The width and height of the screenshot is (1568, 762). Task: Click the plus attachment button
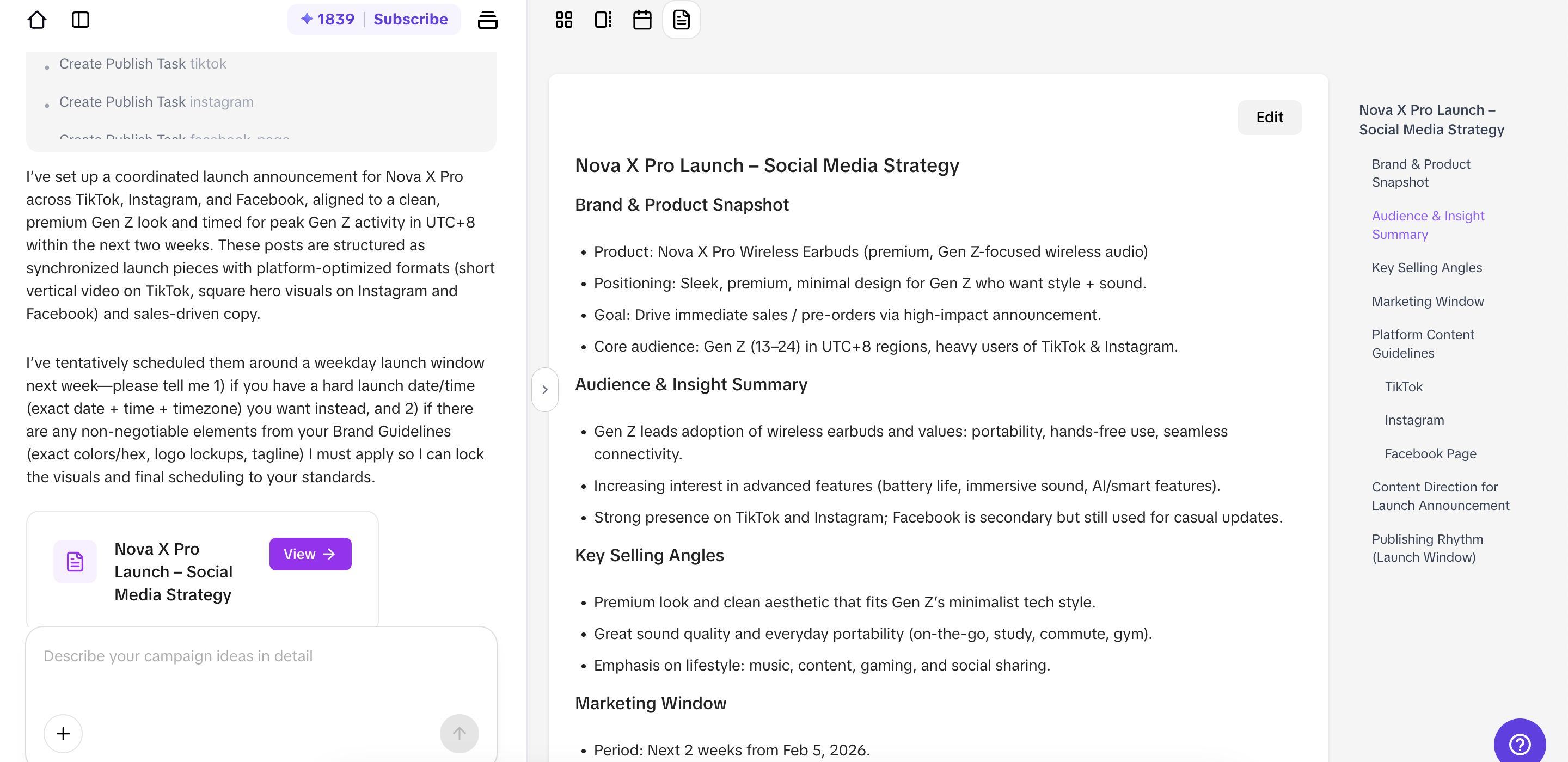point(63,733)
